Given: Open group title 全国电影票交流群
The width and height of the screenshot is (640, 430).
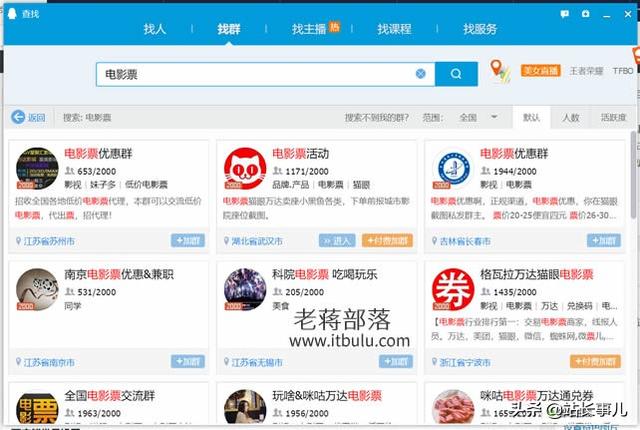Looking at the screenshot, I should [x=109, y=395].
